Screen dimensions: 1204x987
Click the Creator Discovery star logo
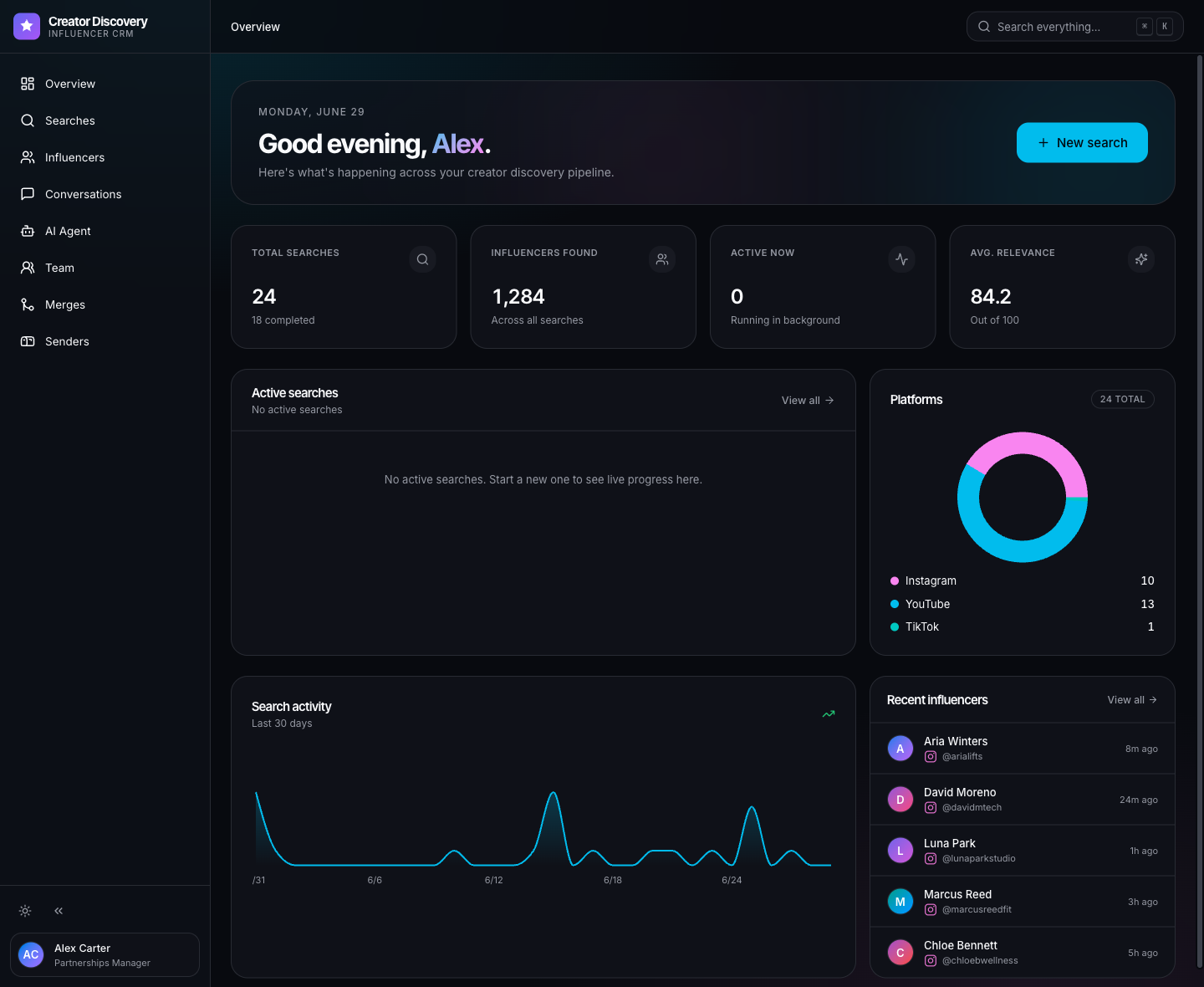pyautogui.click(x=27, y=26)
